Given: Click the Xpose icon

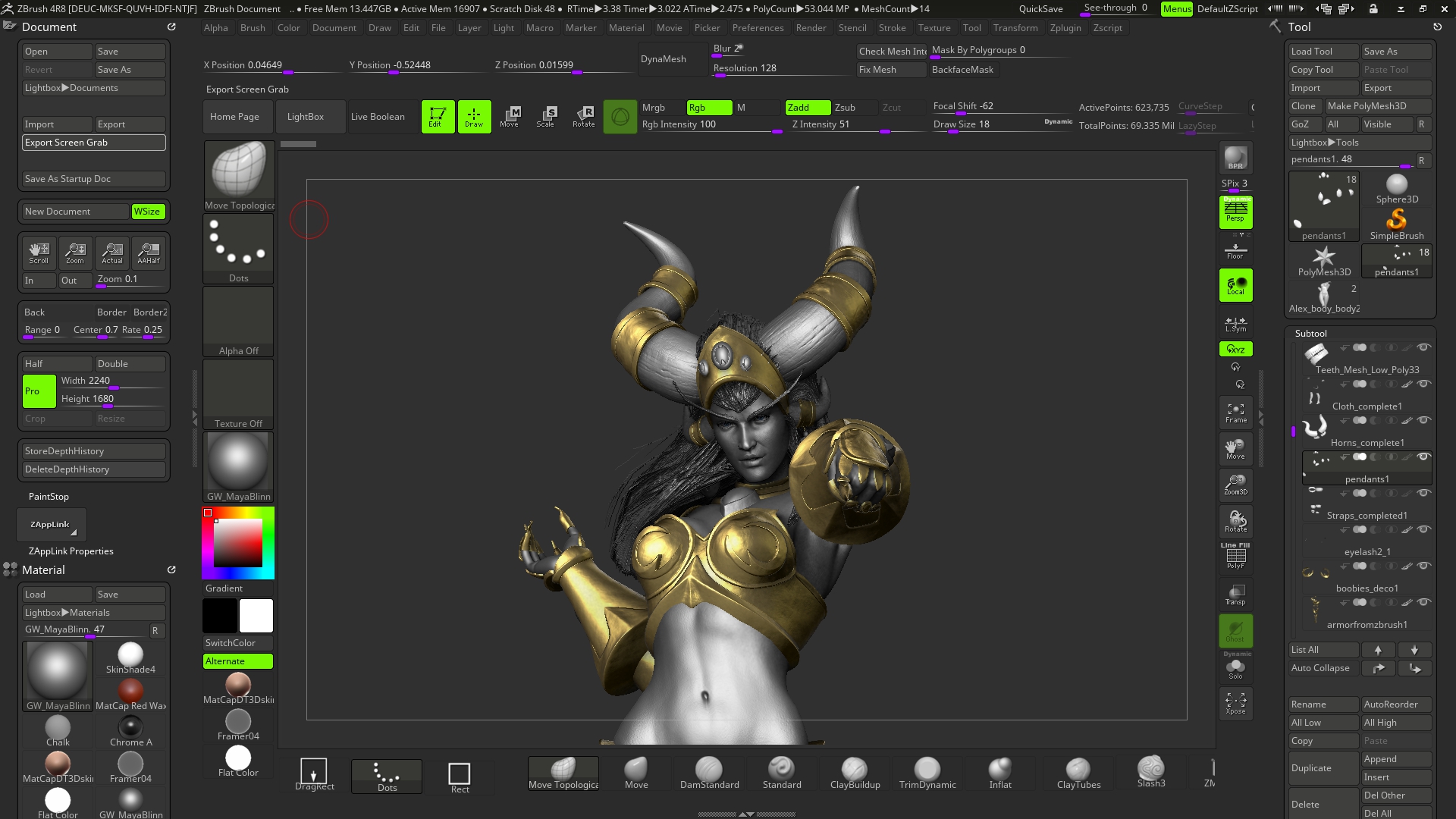Looking at the screenshot, I should pos(1235,704).
